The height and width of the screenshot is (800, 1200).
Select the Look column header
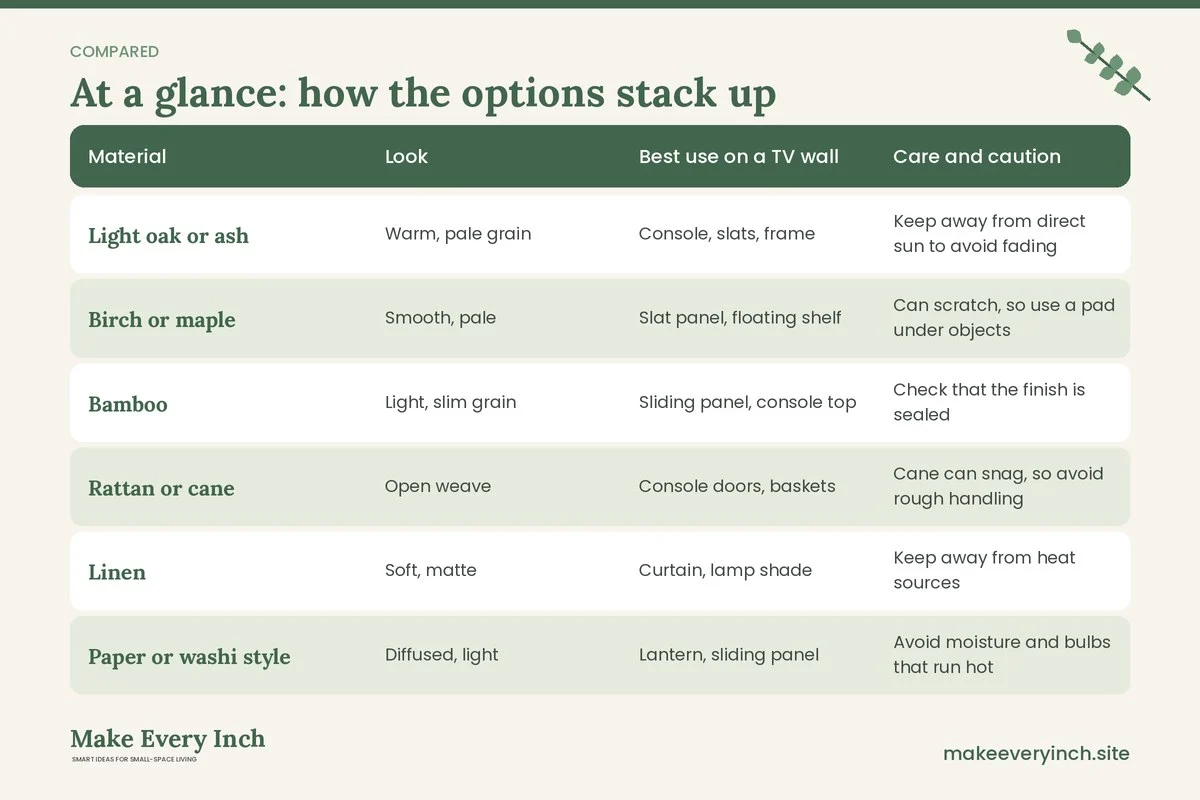coord(406,156)
